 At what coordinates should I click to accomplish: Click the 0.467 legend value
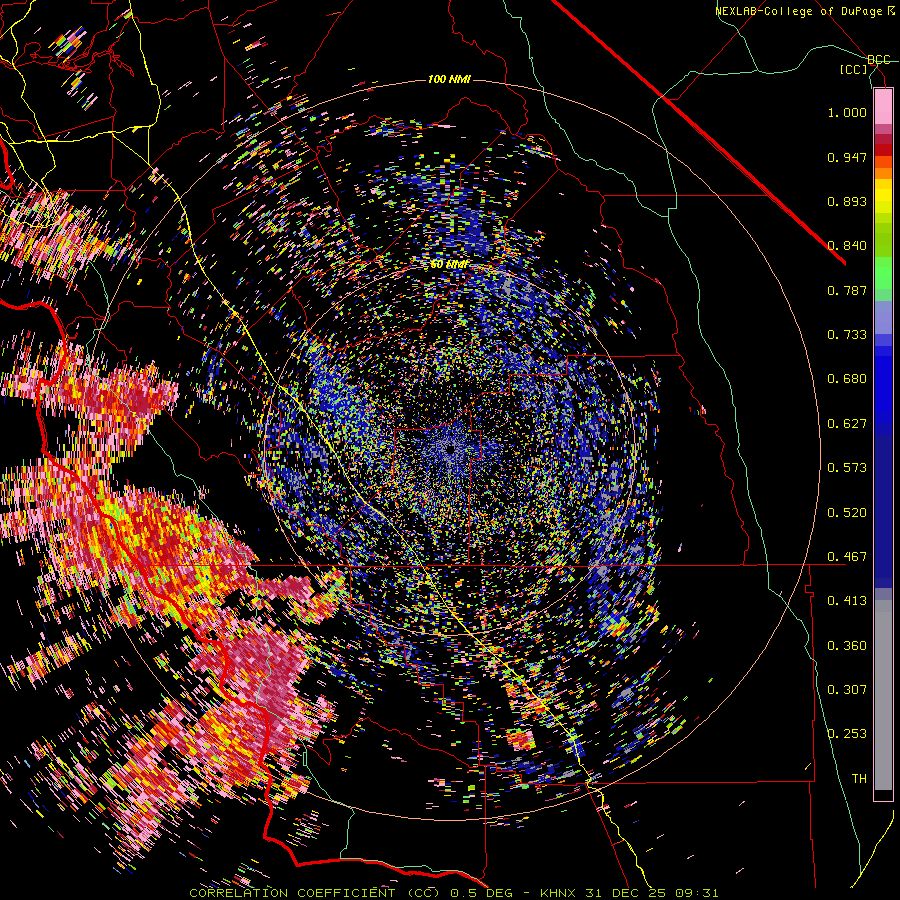point(847,557)
